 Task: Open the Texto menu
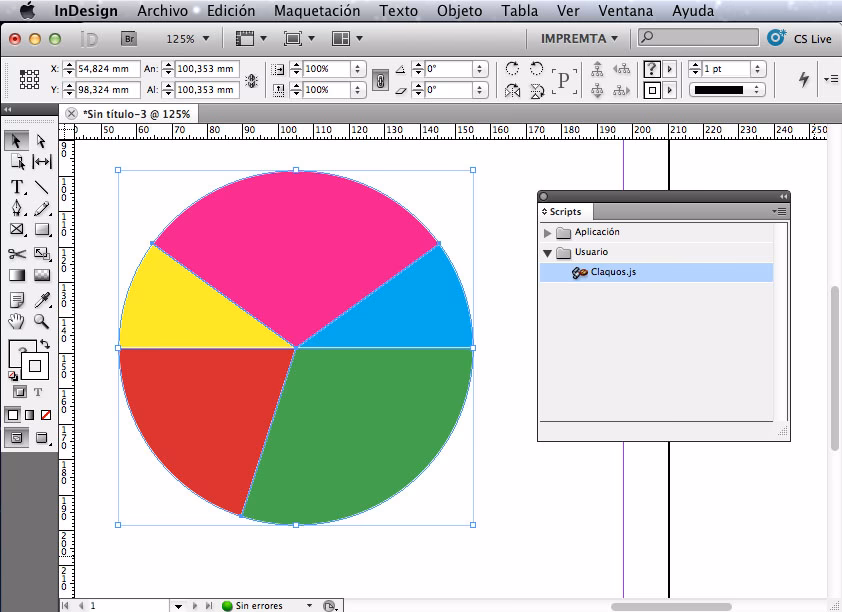tap(398, 11)
